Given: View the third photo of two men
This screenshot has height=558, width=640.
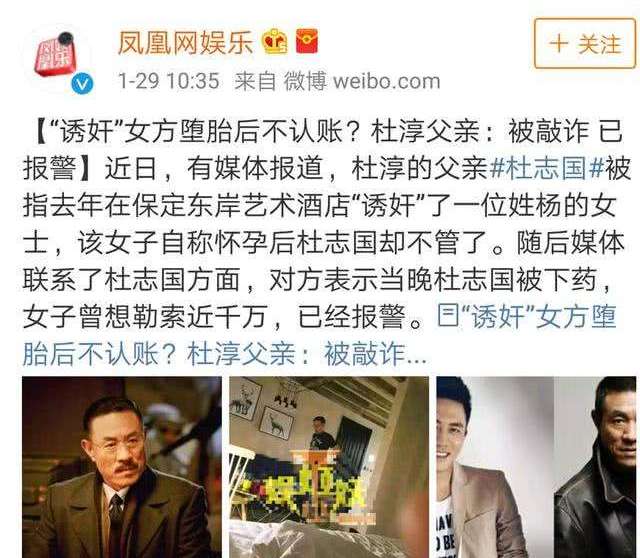Looking at the screenshot, I should (x=536, y=467).
